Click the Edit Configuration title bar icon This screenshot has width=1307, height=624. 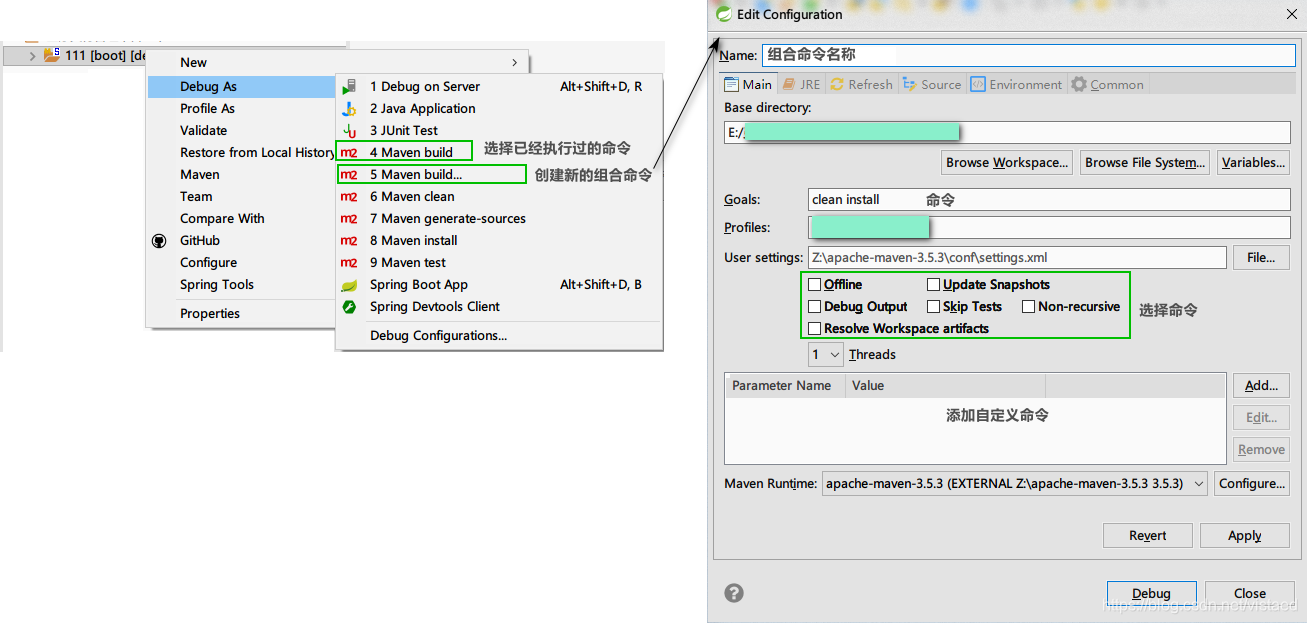[724, 14]
